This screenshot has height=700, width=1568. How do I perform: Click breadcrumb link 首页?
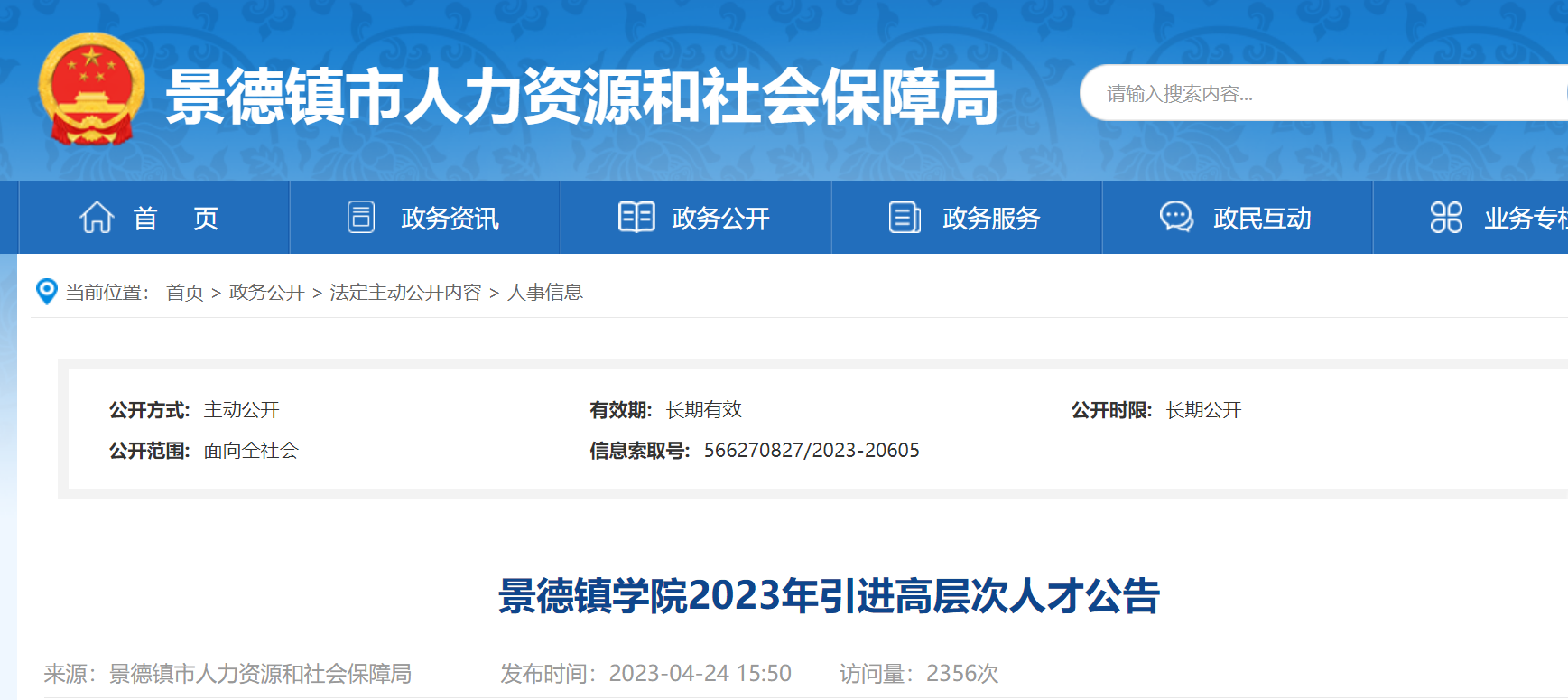185,293
